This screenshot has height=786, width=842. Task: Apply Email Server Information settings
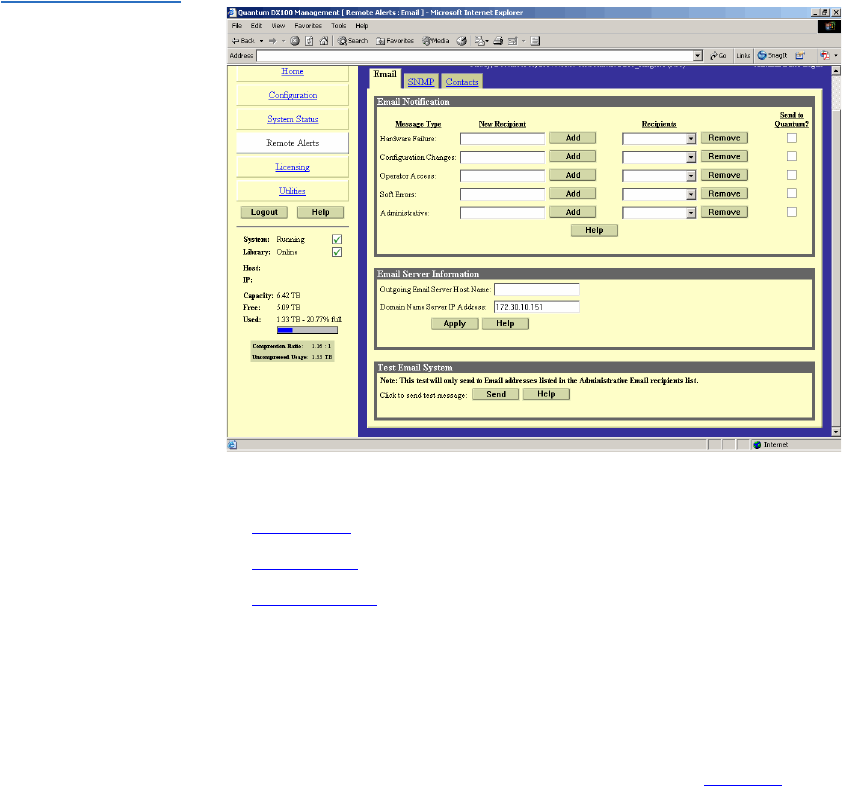(454, 324)
